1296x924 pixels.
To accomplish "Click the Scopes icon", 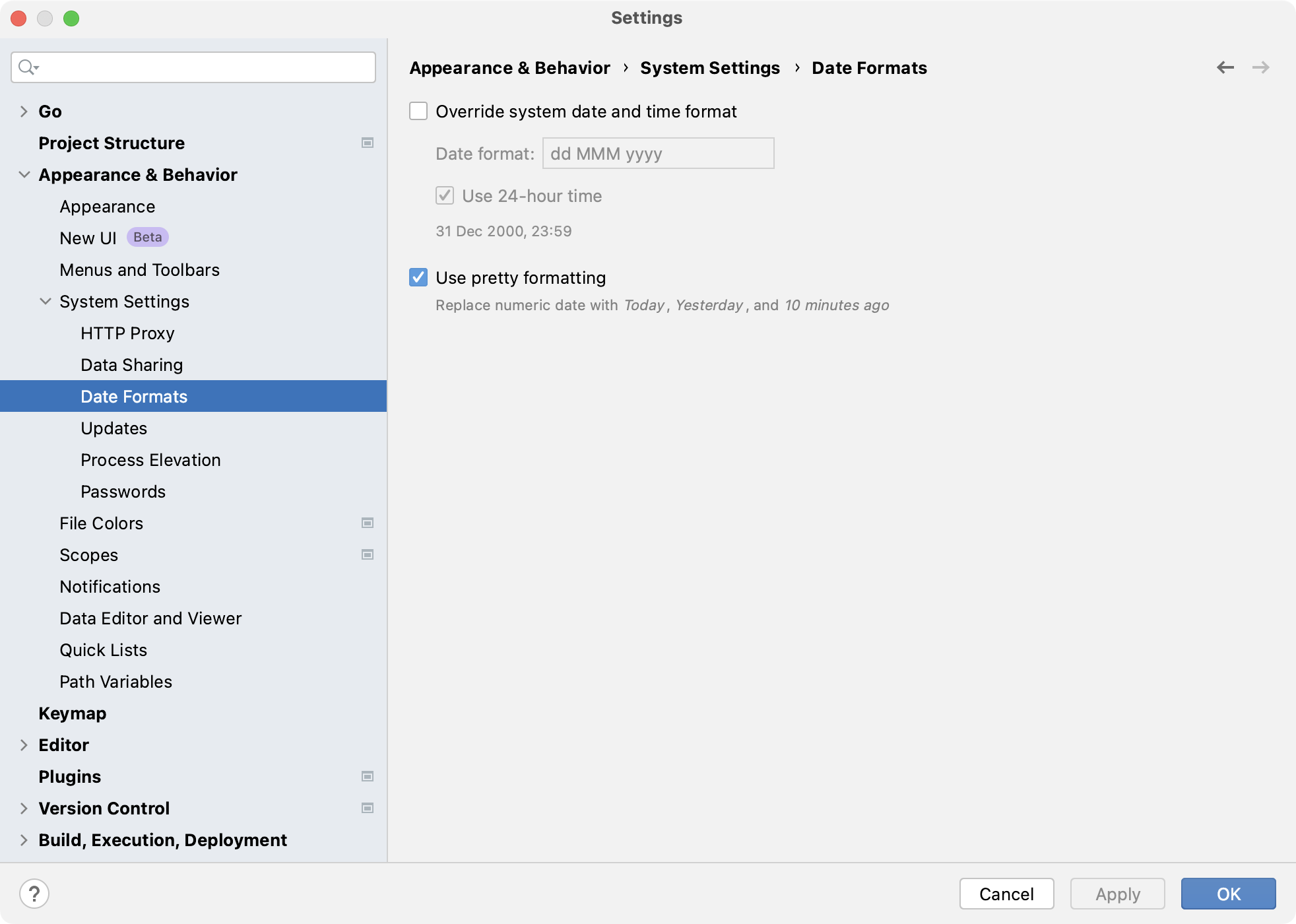I will point(367,554).
